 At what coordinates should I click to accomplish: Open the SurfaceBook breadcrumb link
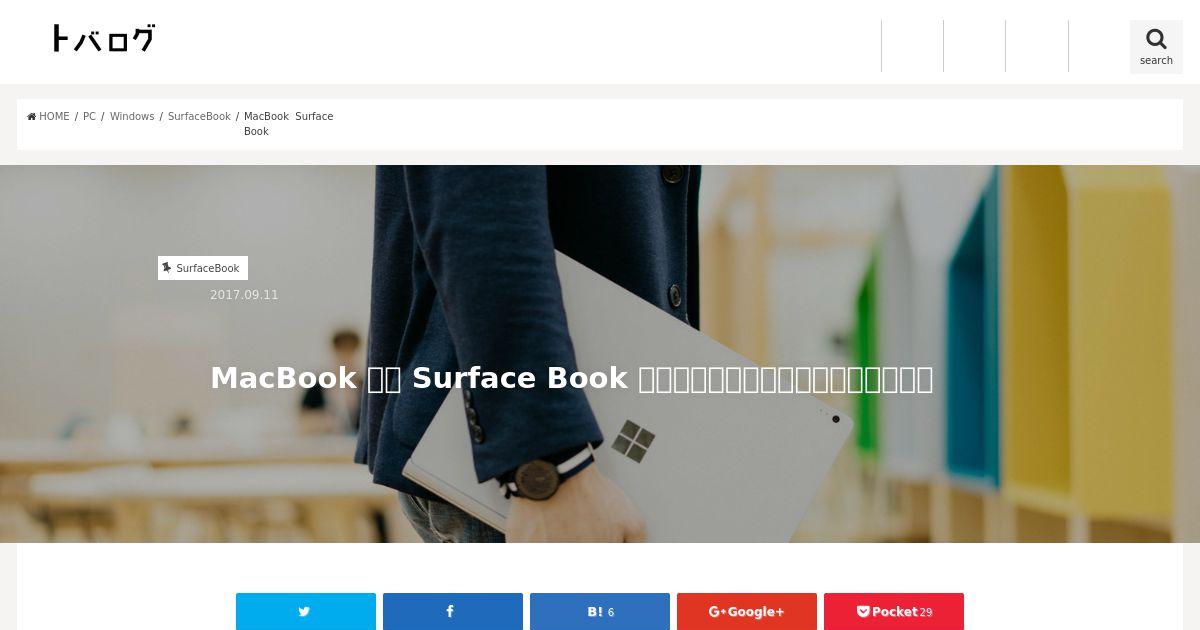(199, 117)
